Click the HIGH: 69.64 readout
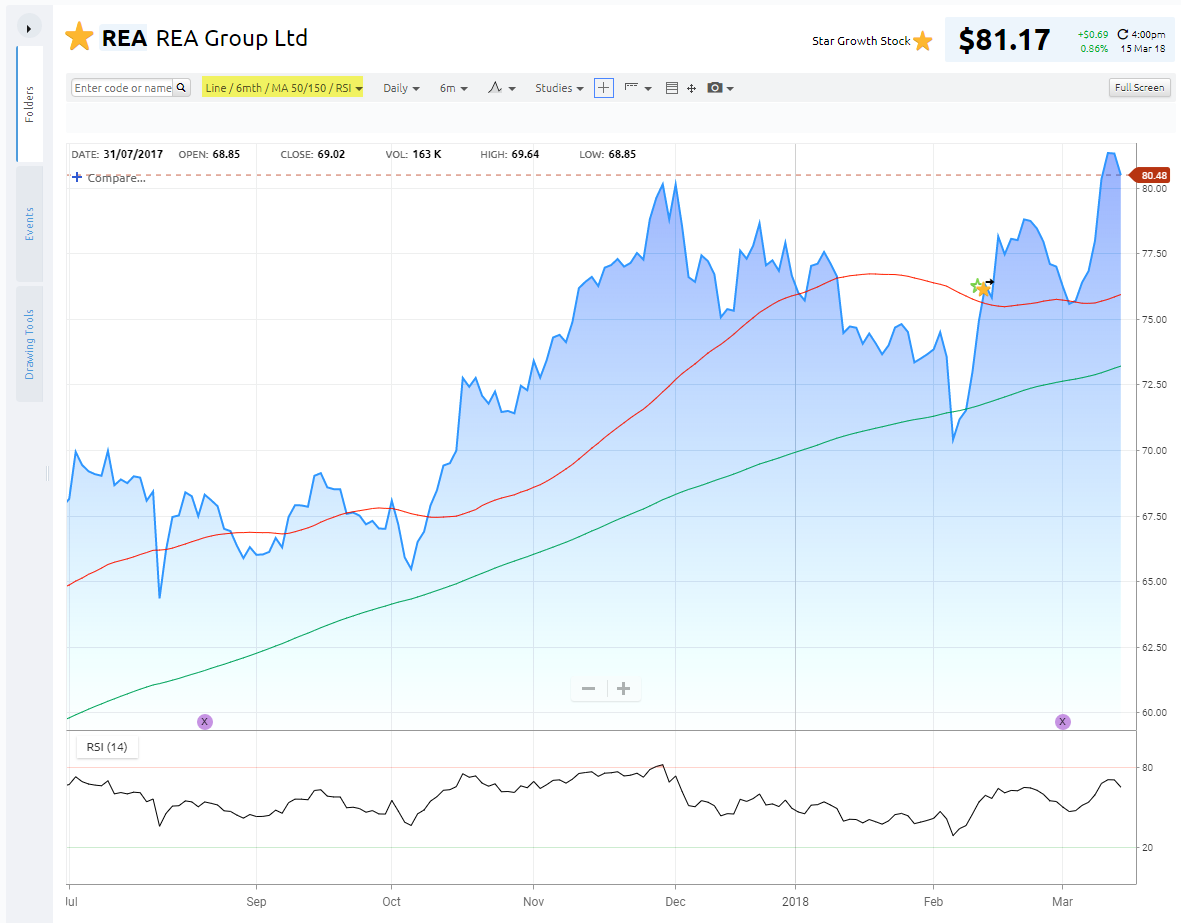1181x923 pixels. click(x=510, y=154)
